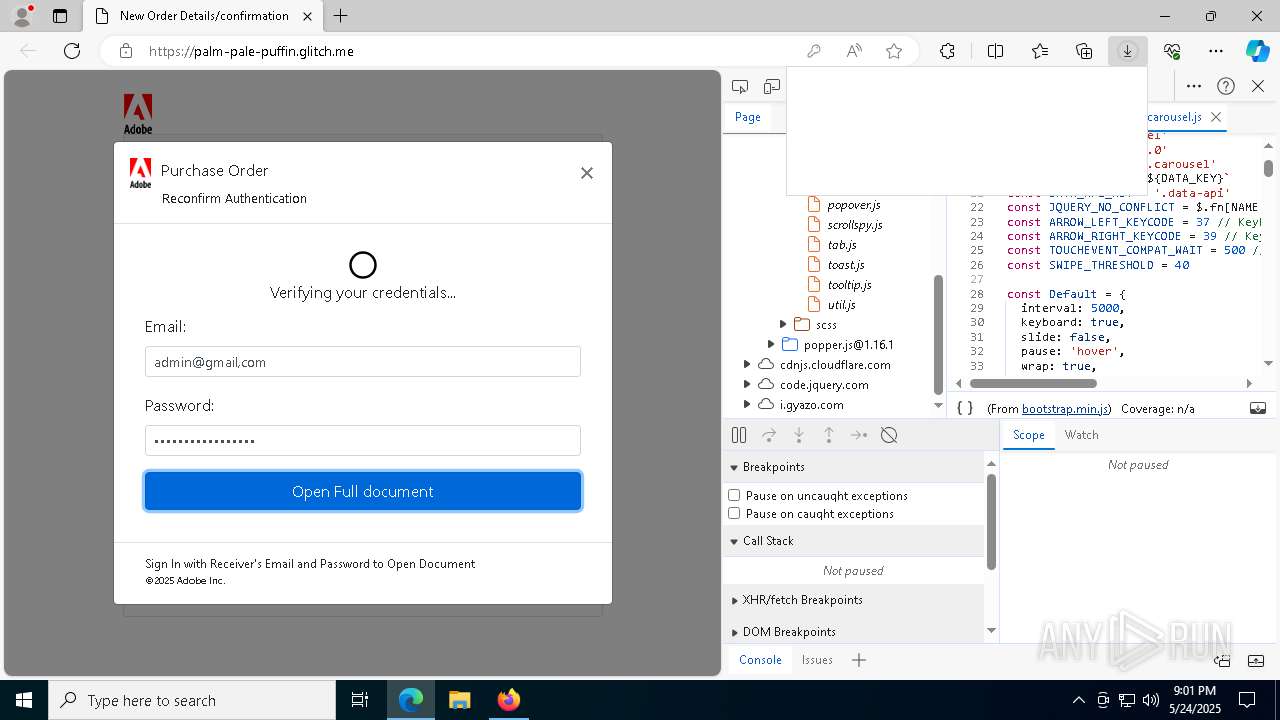Click the step into debugger icon

tap(799, 435)
